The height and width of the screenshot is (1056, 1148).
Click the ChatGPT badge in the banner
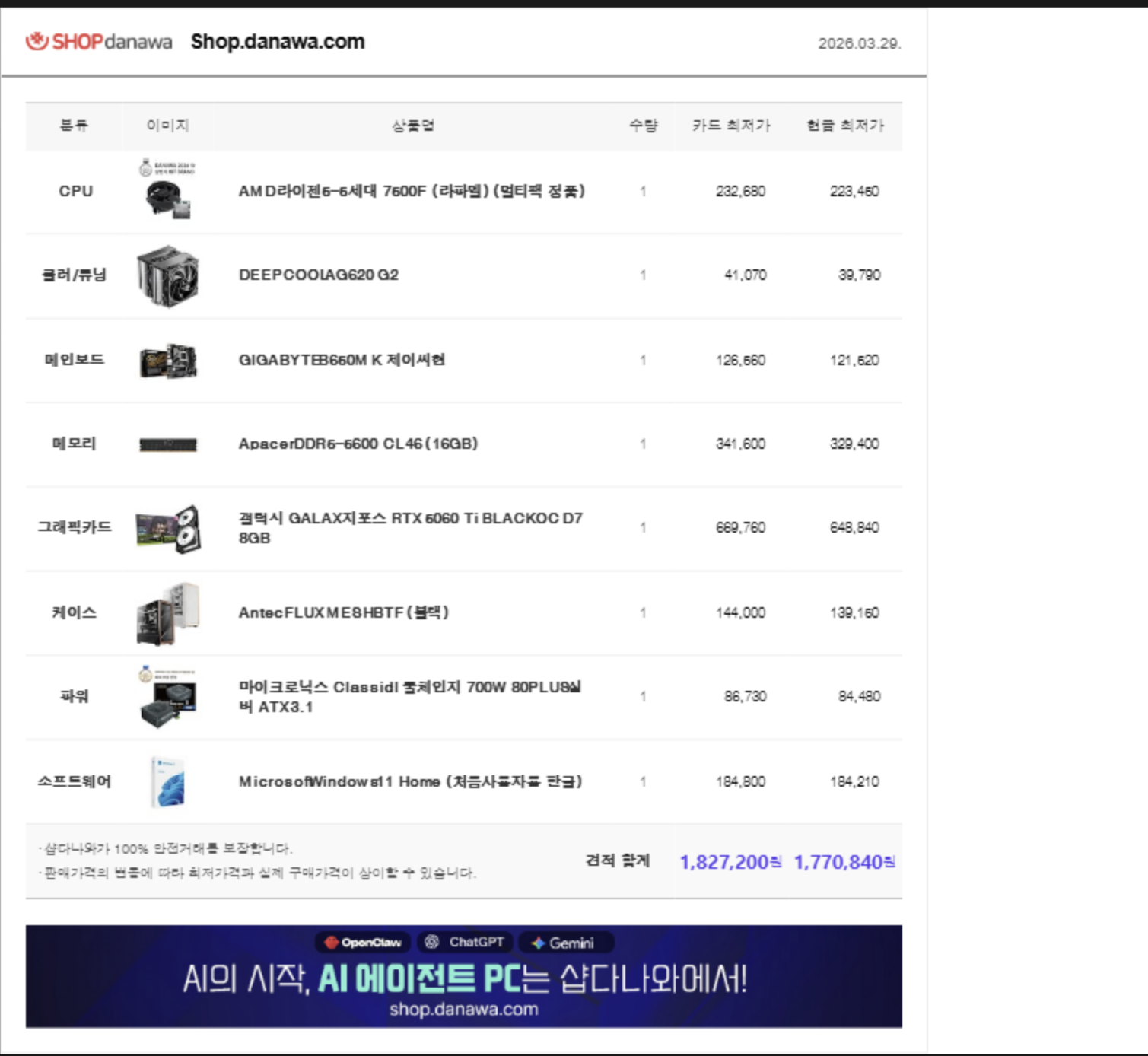(x=465, y=942)
